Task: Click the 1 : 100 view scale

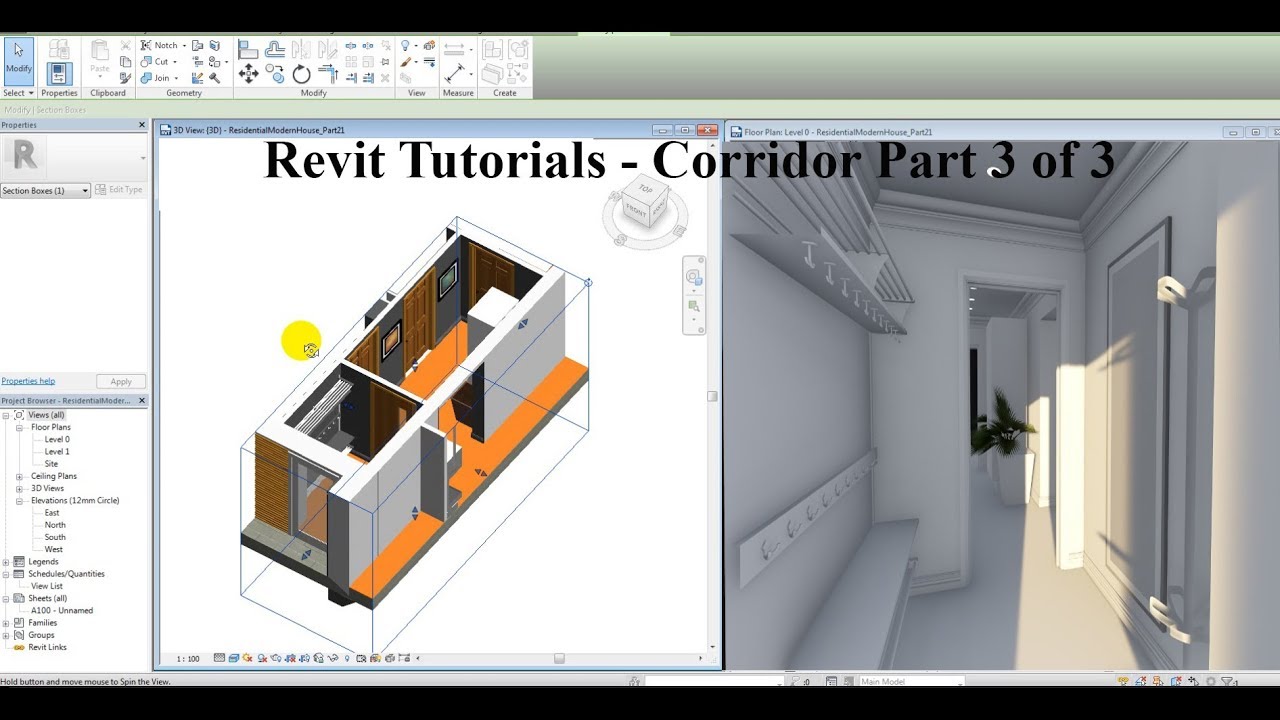Action: click(x=188, y=659)
